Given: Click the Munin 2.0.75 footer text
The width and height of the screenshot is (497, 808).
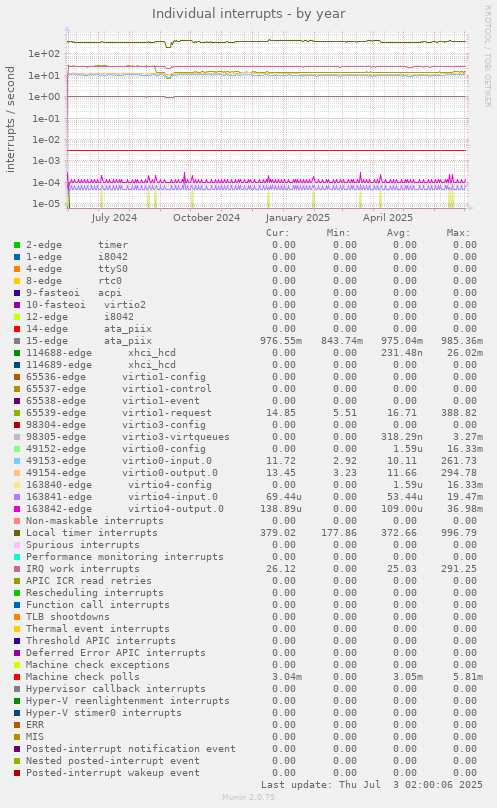Looking at the screenshot, I should [248, 797].
